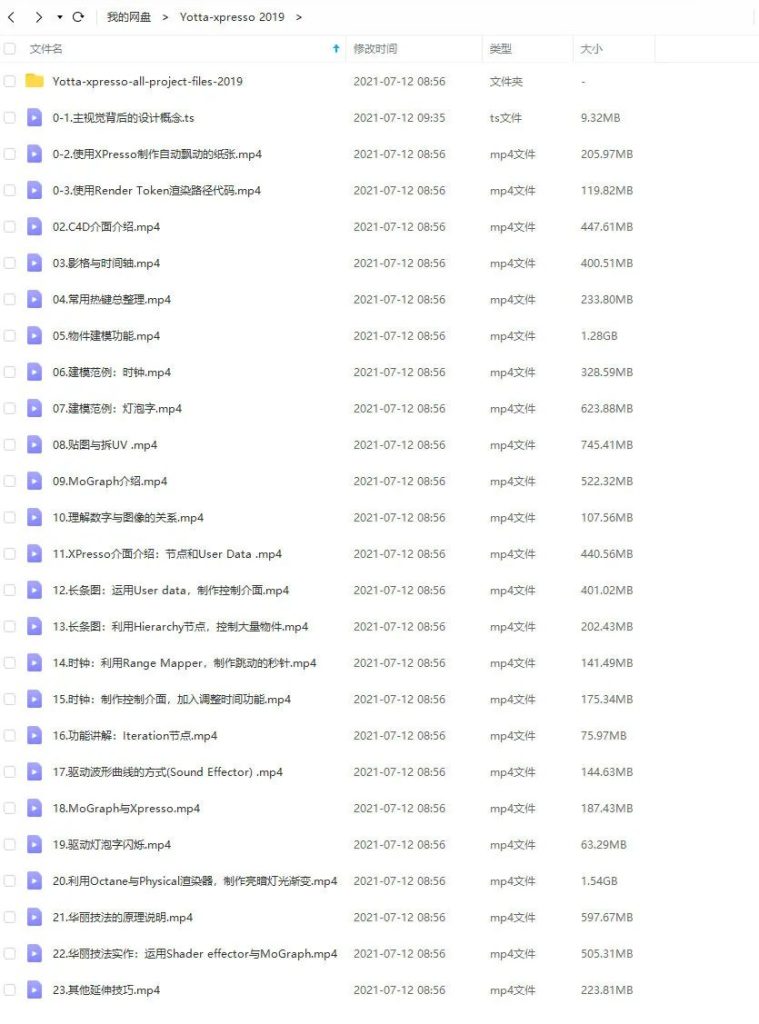Open 20.利用Octane与Physical渲染器 video file
This screenshot has height=1024, width=759.
pyautogui.click(x=195, y=881)
